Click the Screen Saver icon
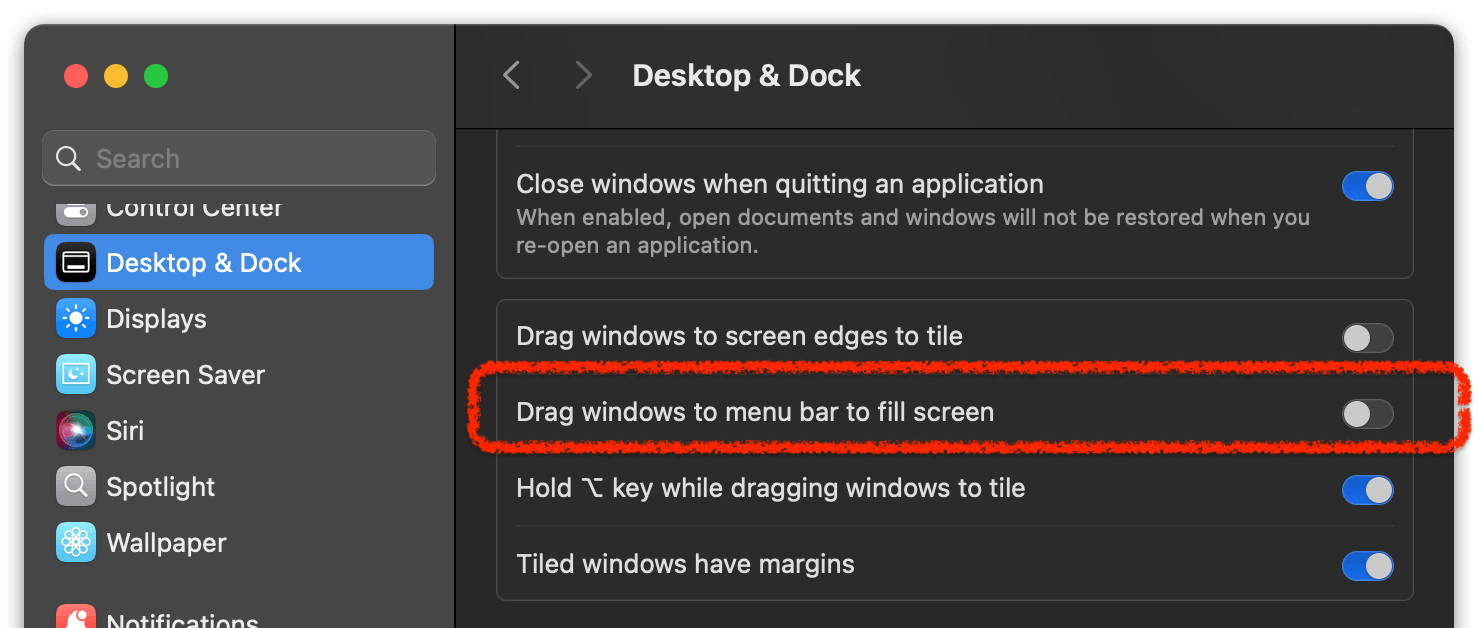This screenshot has height=628, width=1478. (x=76, y=375)
